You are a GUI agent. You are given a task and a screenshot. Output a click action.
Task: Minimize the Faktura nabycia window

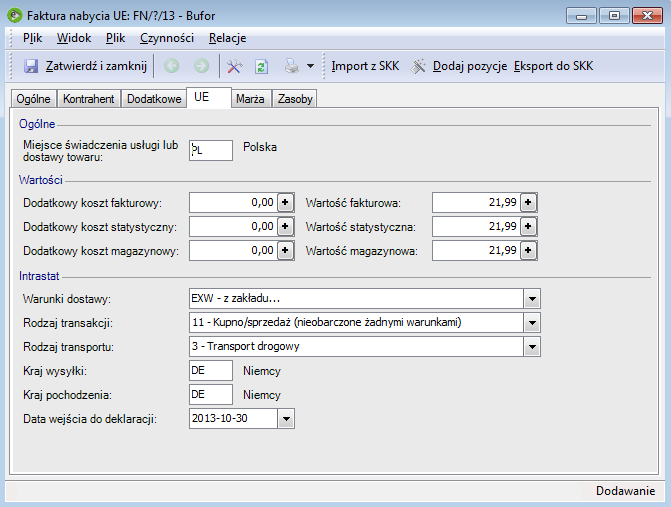[581, 16]
